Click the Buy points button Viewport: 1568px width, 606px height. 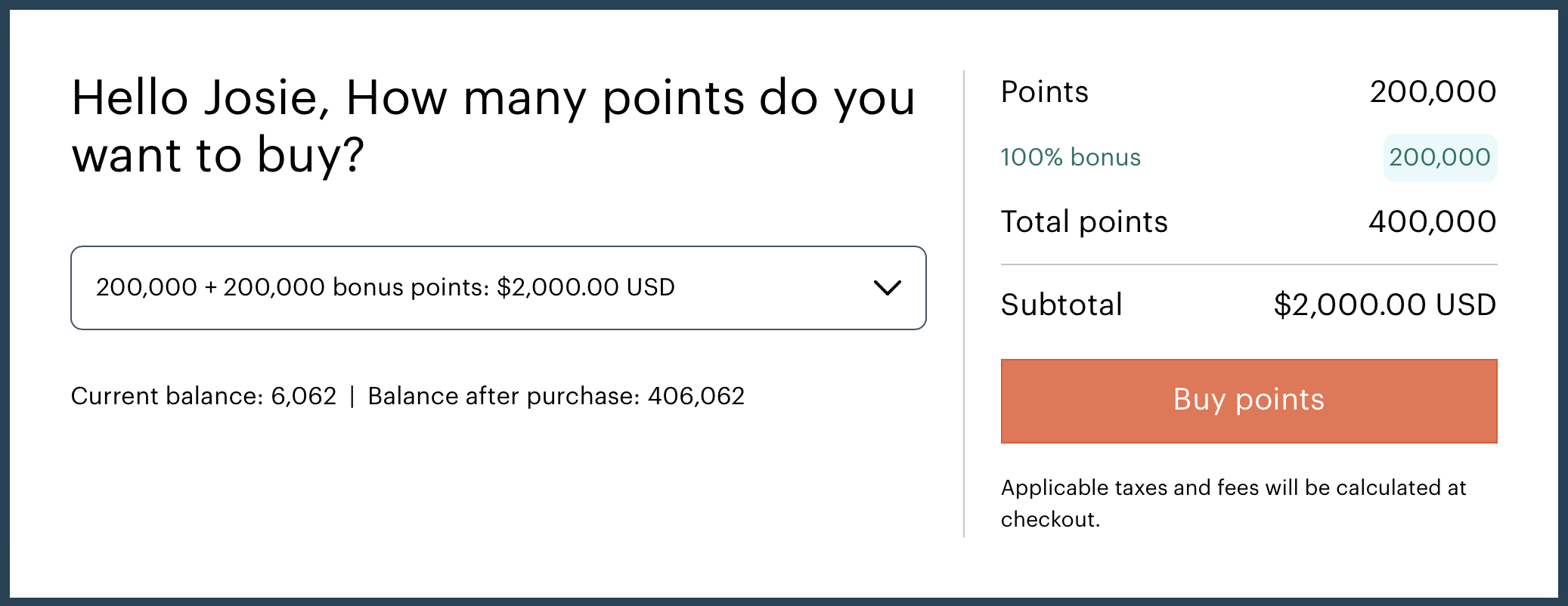pos(1247,400)
